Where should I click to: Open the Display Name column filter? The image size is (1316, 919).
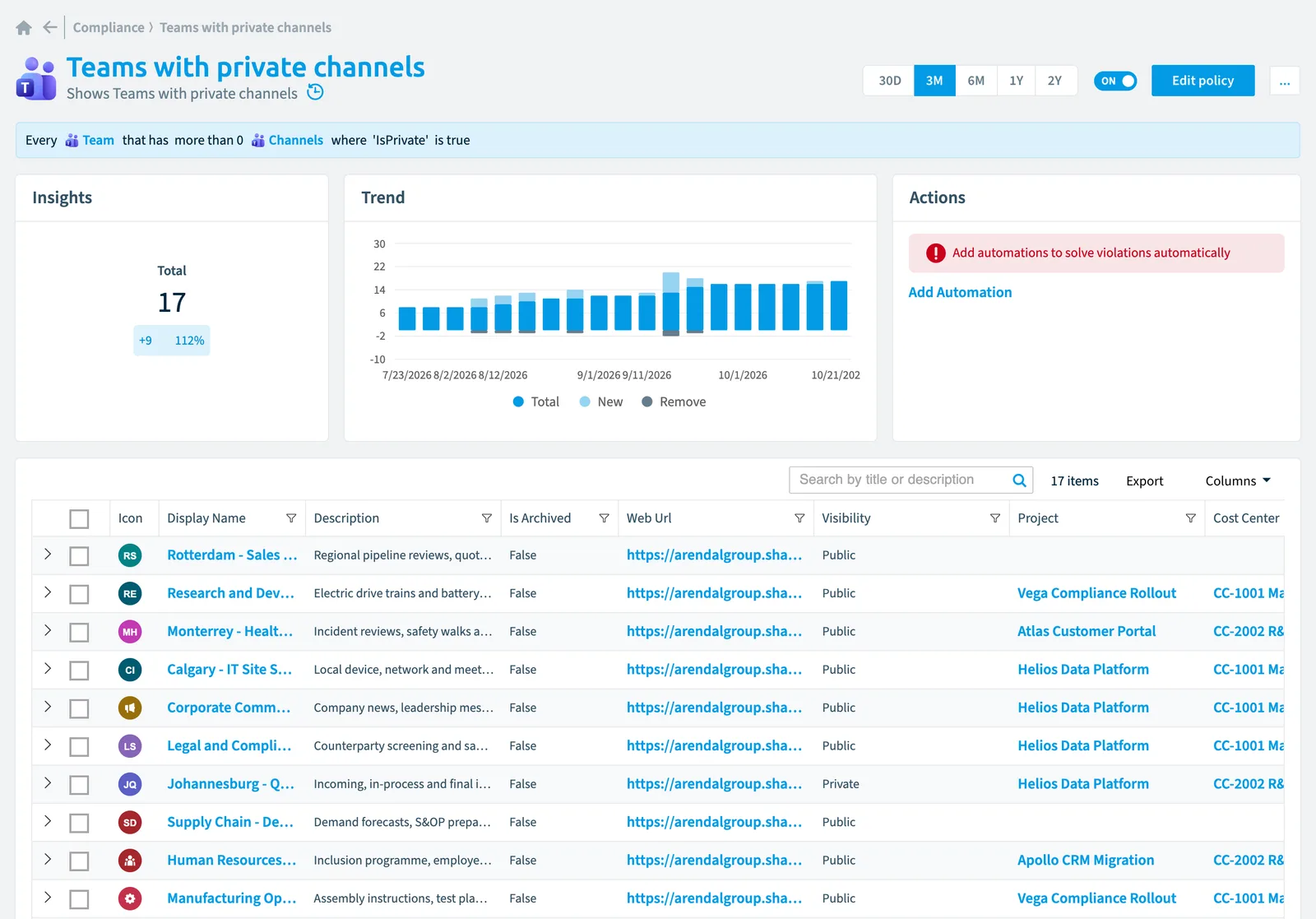291,518
